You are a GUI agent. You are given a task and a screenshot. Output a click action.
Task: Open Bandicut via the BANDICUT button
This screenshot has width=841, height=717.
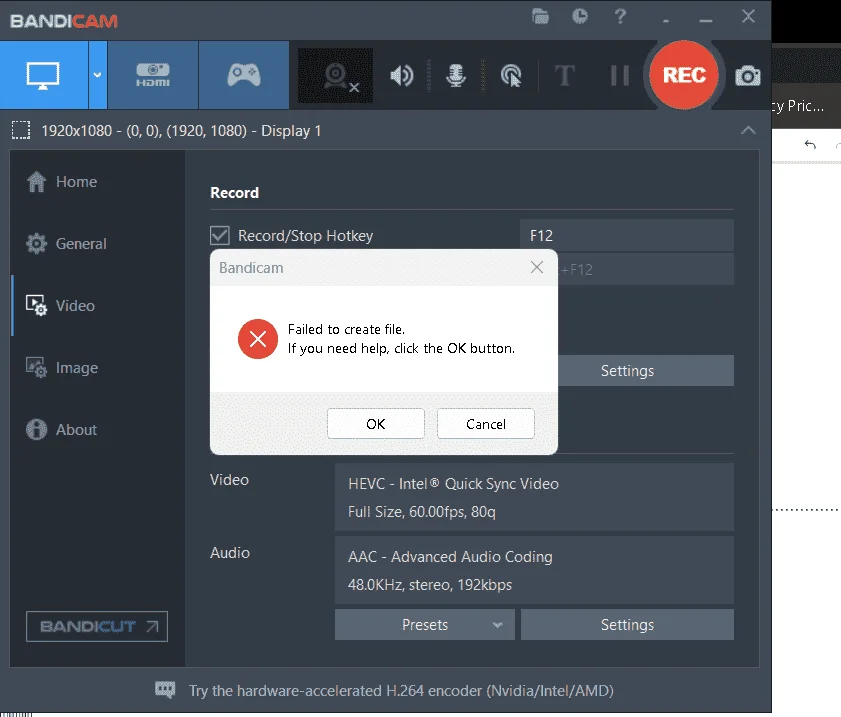coord(97,626)
